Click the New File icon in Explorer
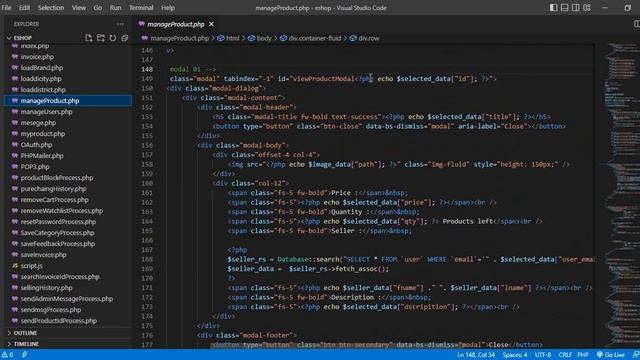 pyautogui.click(x=89, y=38)
